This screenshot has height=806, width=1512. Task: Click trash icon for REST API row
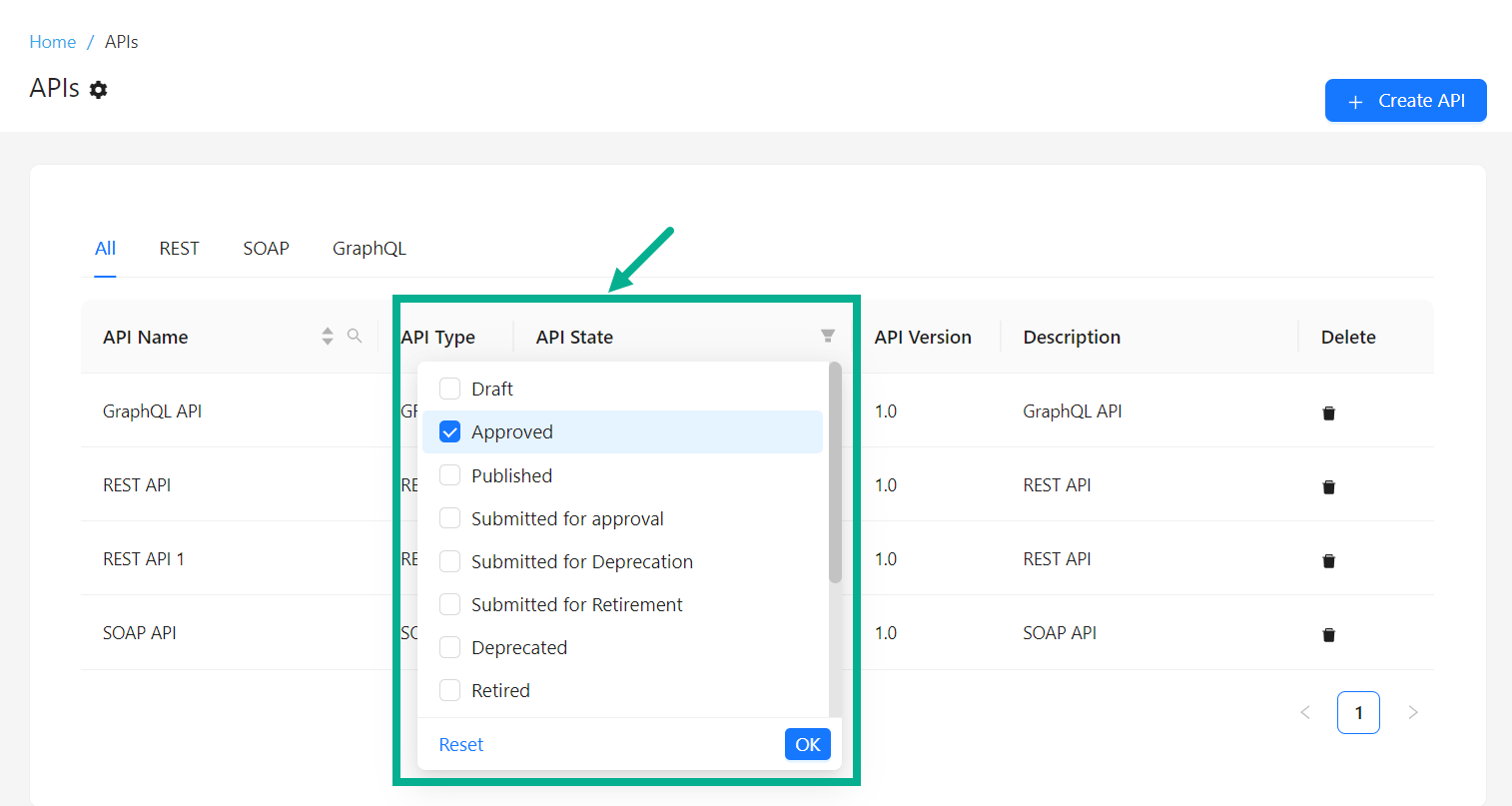click(x=1328, y=487)
